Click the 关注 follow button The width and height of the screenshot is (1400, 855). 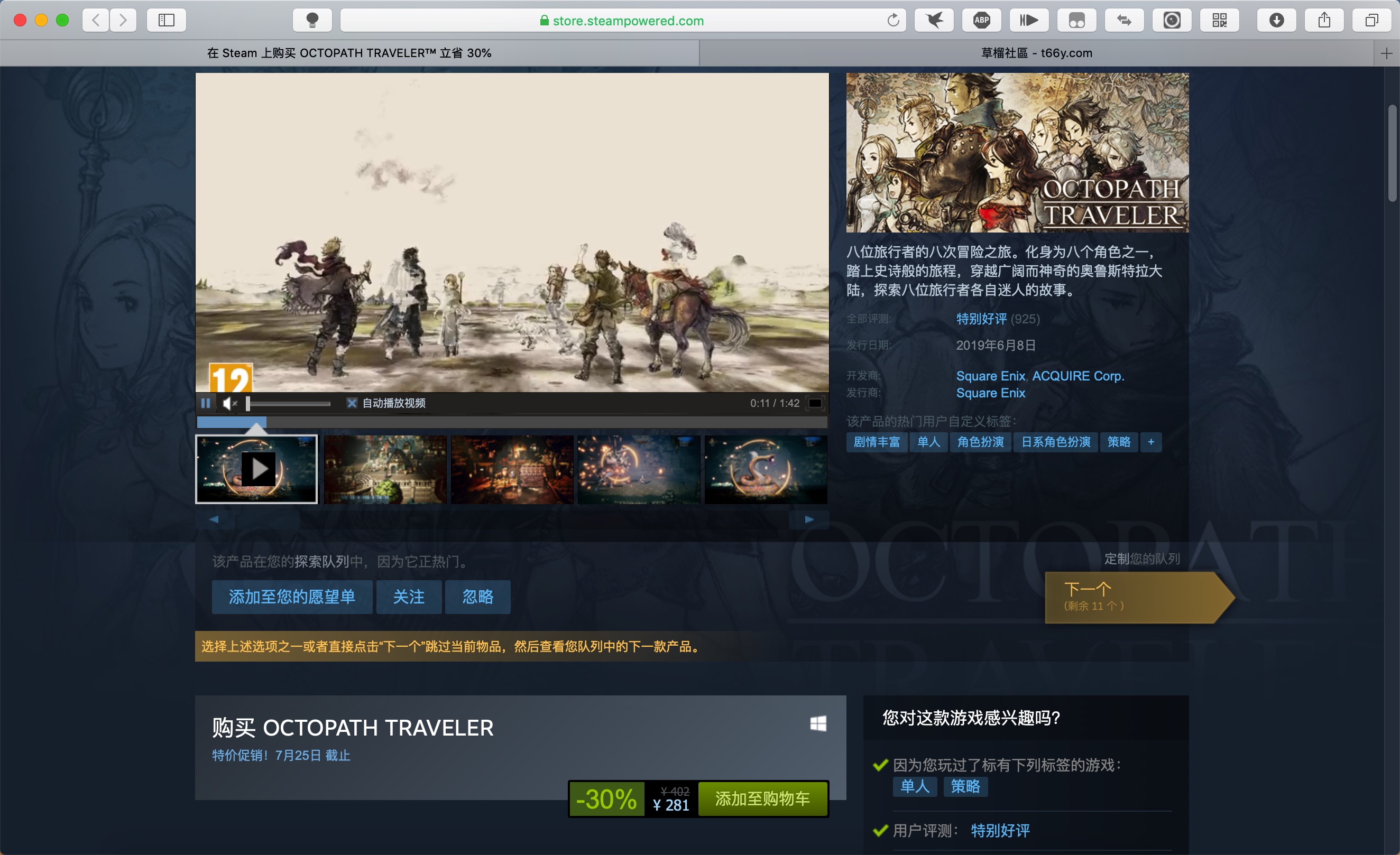click(409, 597)
